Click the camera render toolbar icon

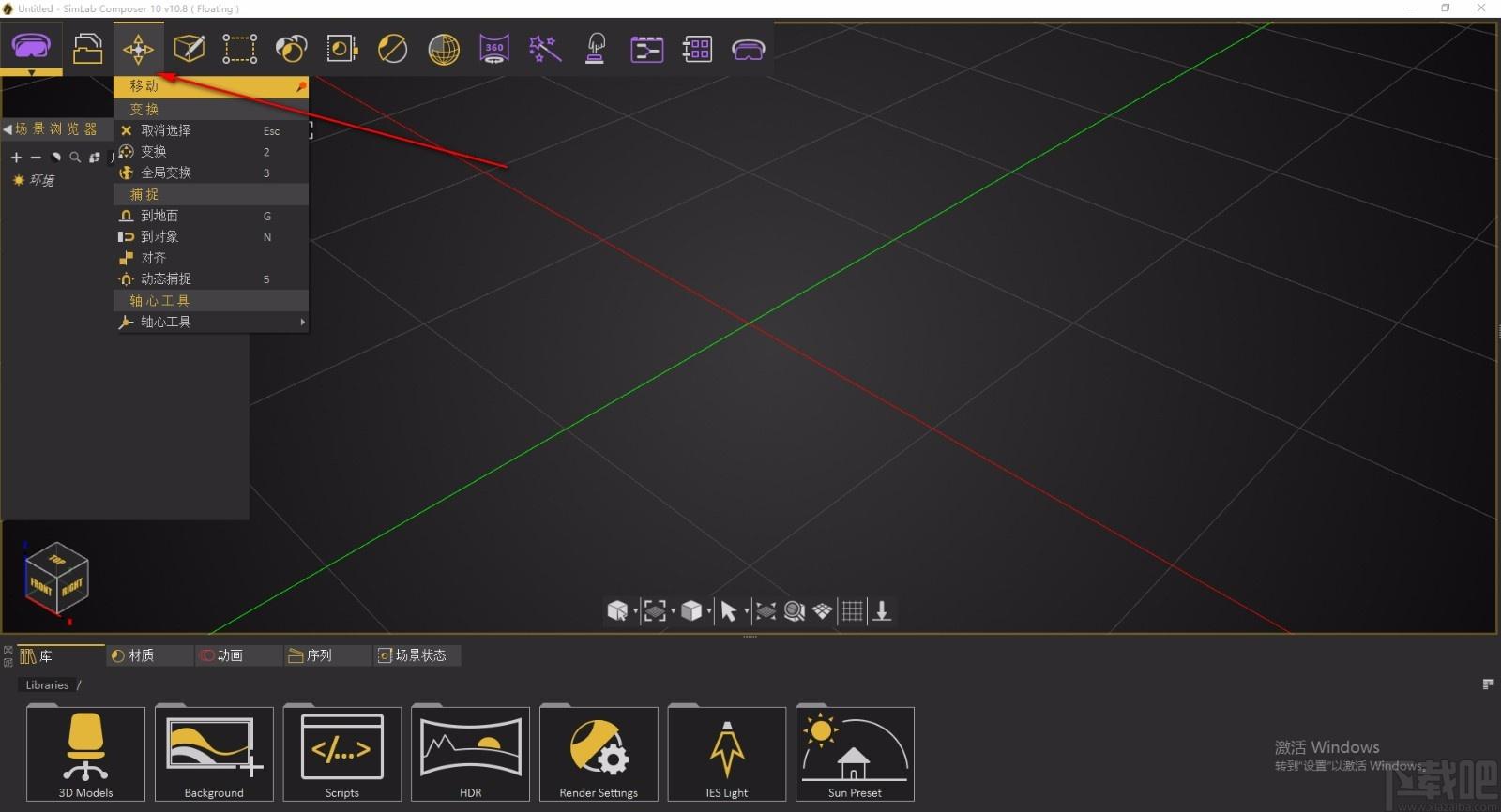(x=341, y=48)
